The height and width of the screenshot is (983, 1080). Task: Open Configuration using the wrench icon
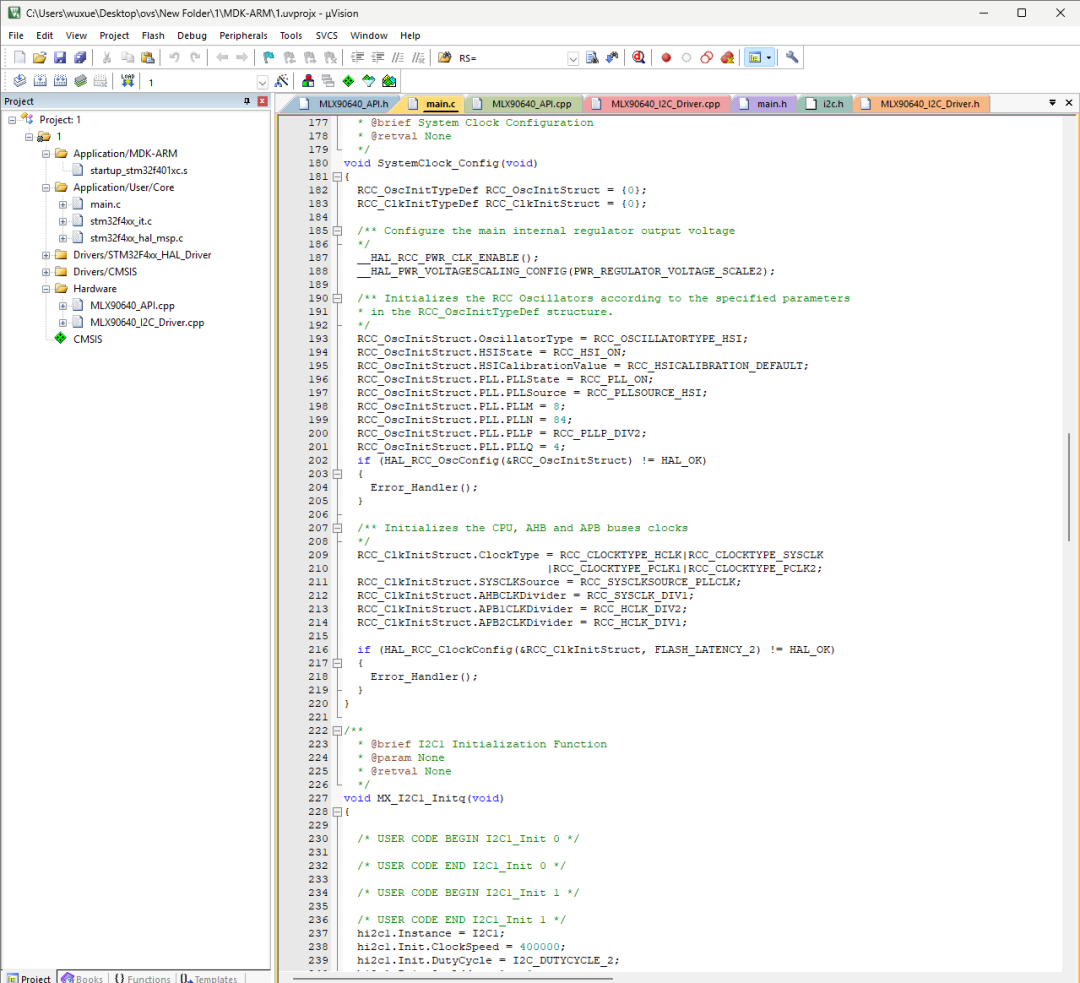pos(792,57)
